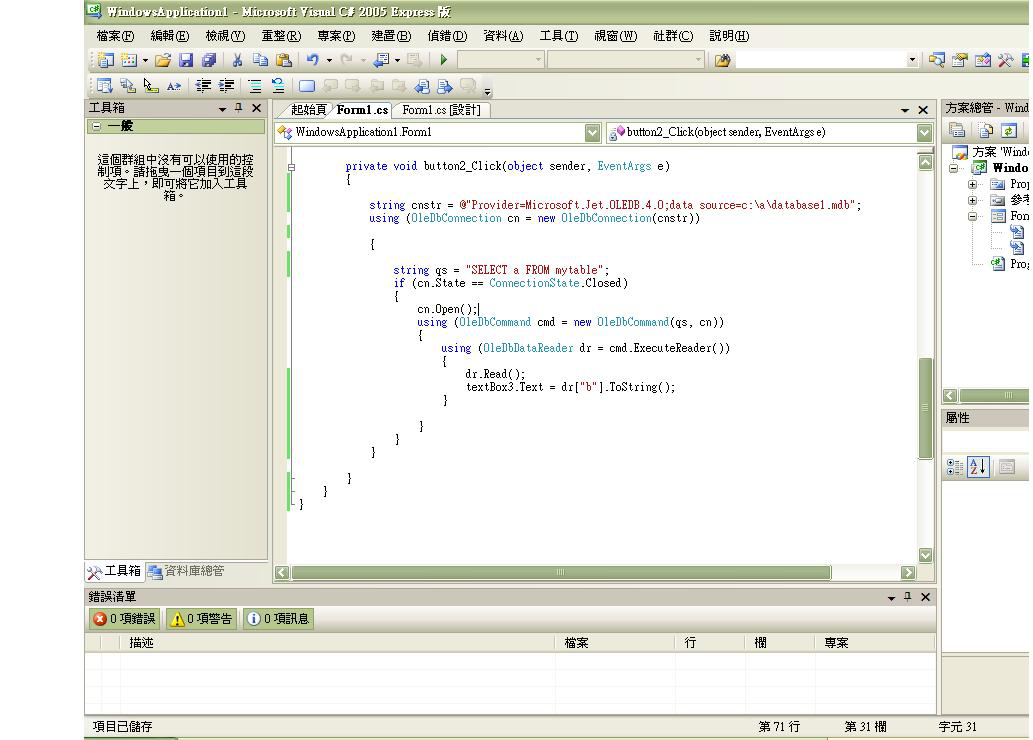Click the Find in Files binoculars icon

pyautogui.click(x=723, y=61)
